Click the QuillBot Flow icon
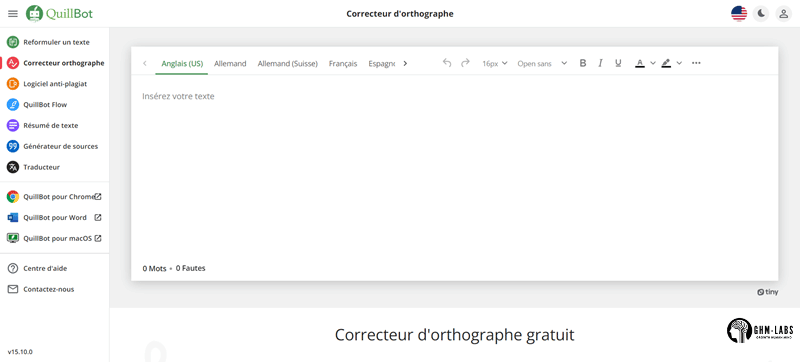 (13, 105)
